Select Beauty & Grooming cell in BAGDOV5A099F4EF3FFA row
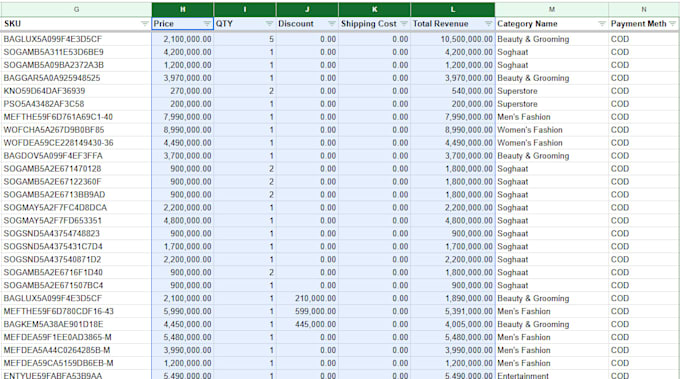The image size is (680, 379). 552,156
